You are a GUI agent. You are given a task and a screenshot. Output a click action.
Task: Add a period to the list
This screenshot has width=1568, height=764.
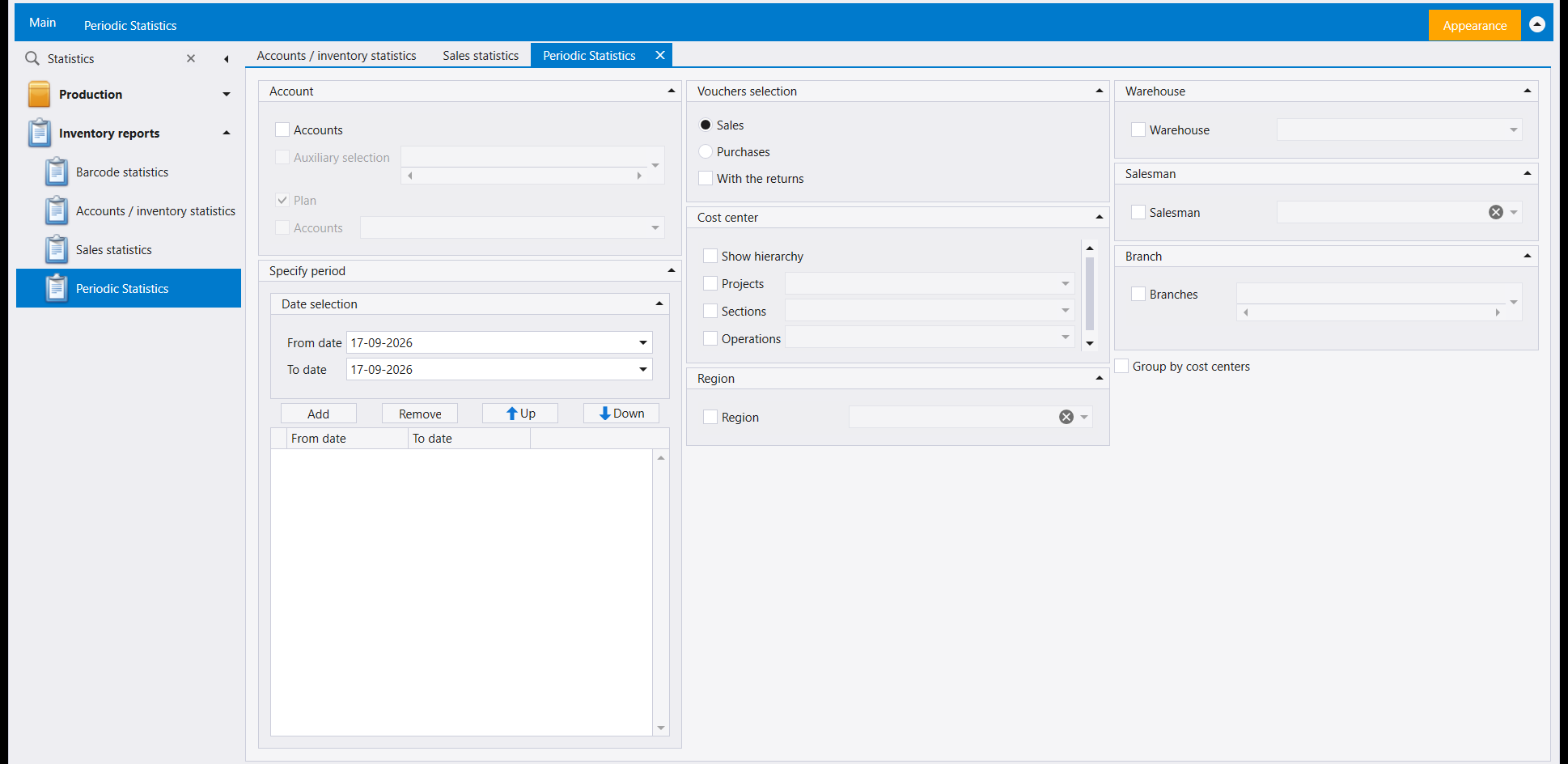319,414
